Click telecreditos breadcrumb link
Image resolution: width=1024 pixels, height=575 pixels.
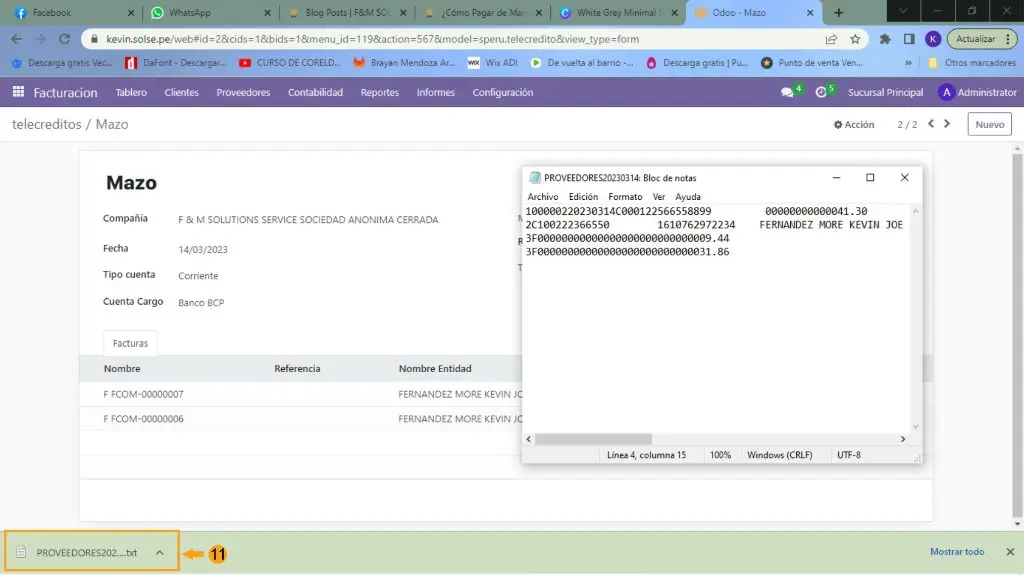tap(45, 125)
